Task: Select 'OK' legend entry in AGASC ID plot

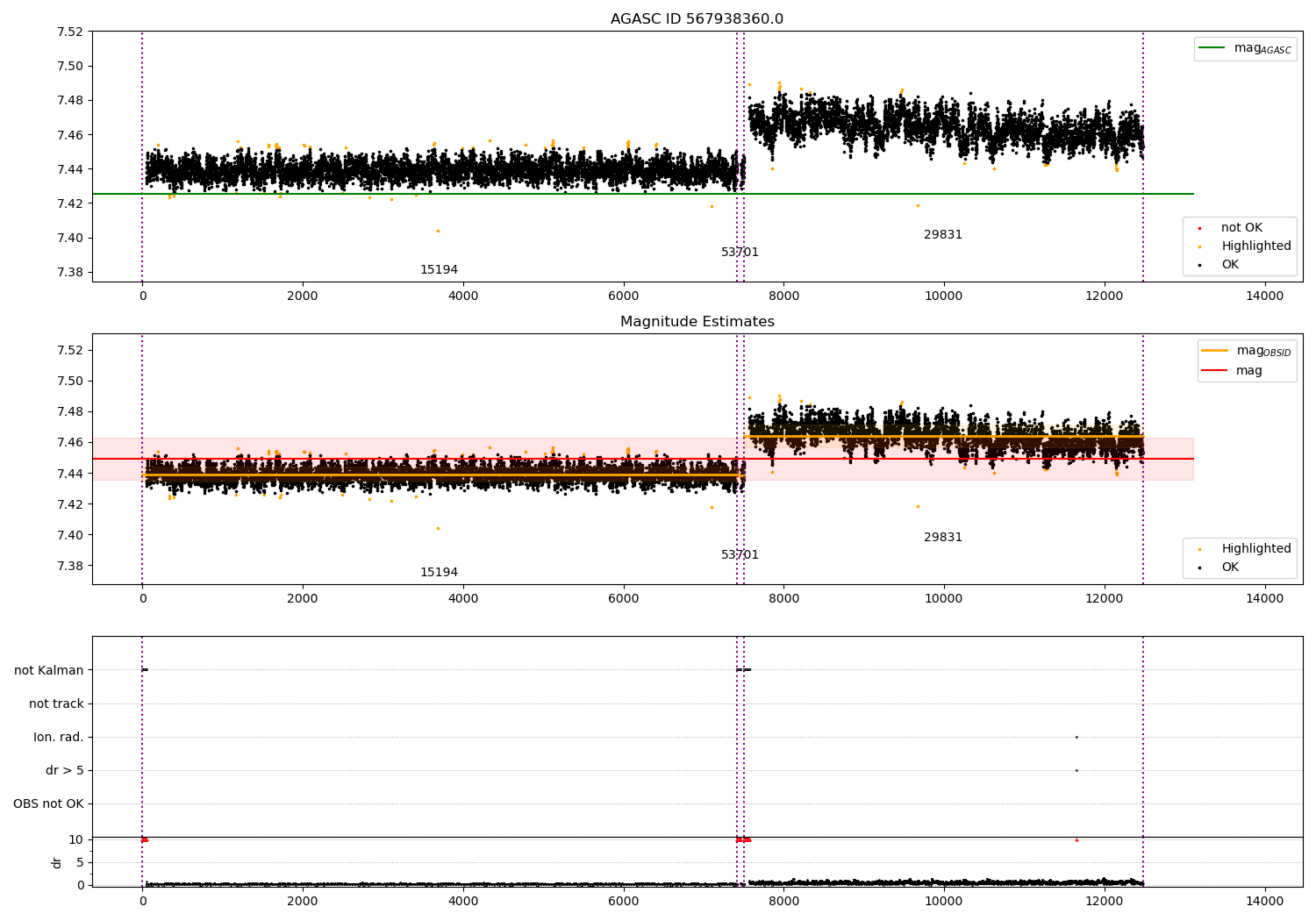Action: tap(1230, 265)
